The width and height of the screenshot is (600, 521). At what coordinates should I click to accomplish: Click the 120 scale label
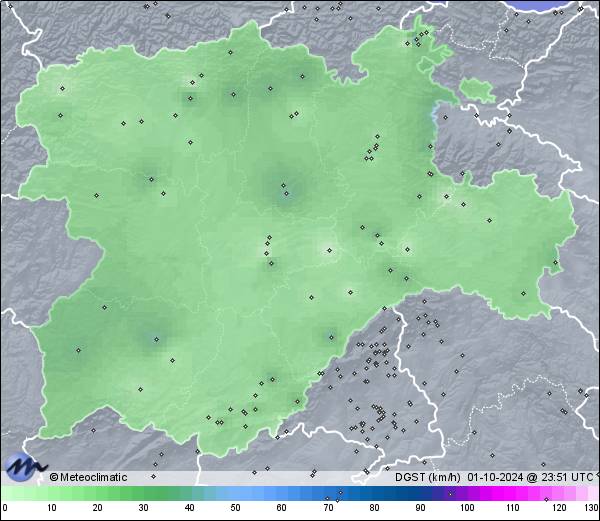(x=559, y=508)
